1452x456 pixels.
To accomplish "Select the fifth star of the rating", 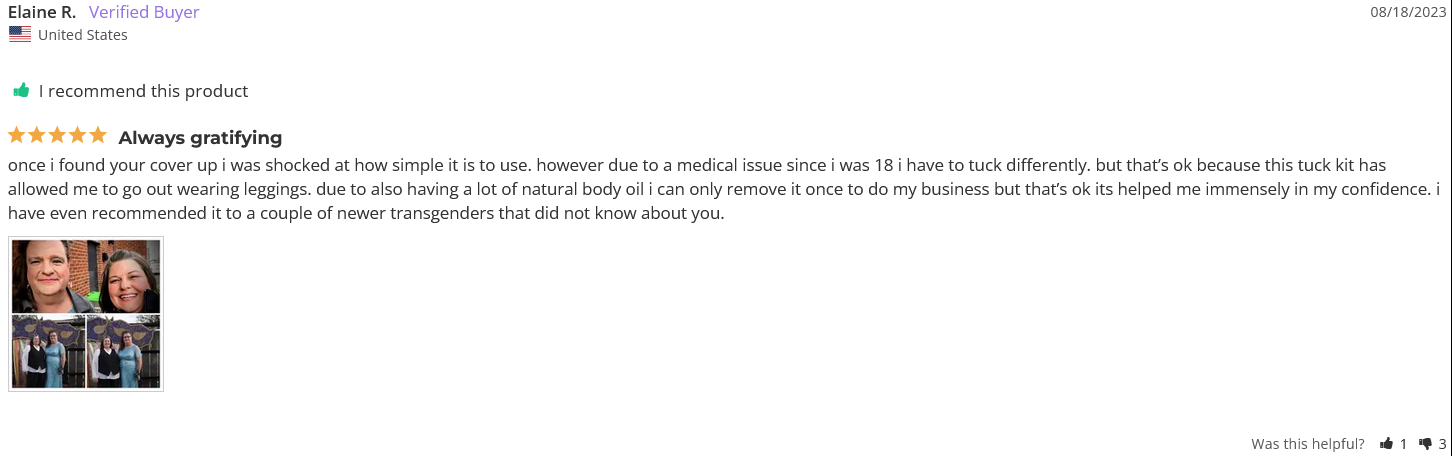I will pos(97,135).
